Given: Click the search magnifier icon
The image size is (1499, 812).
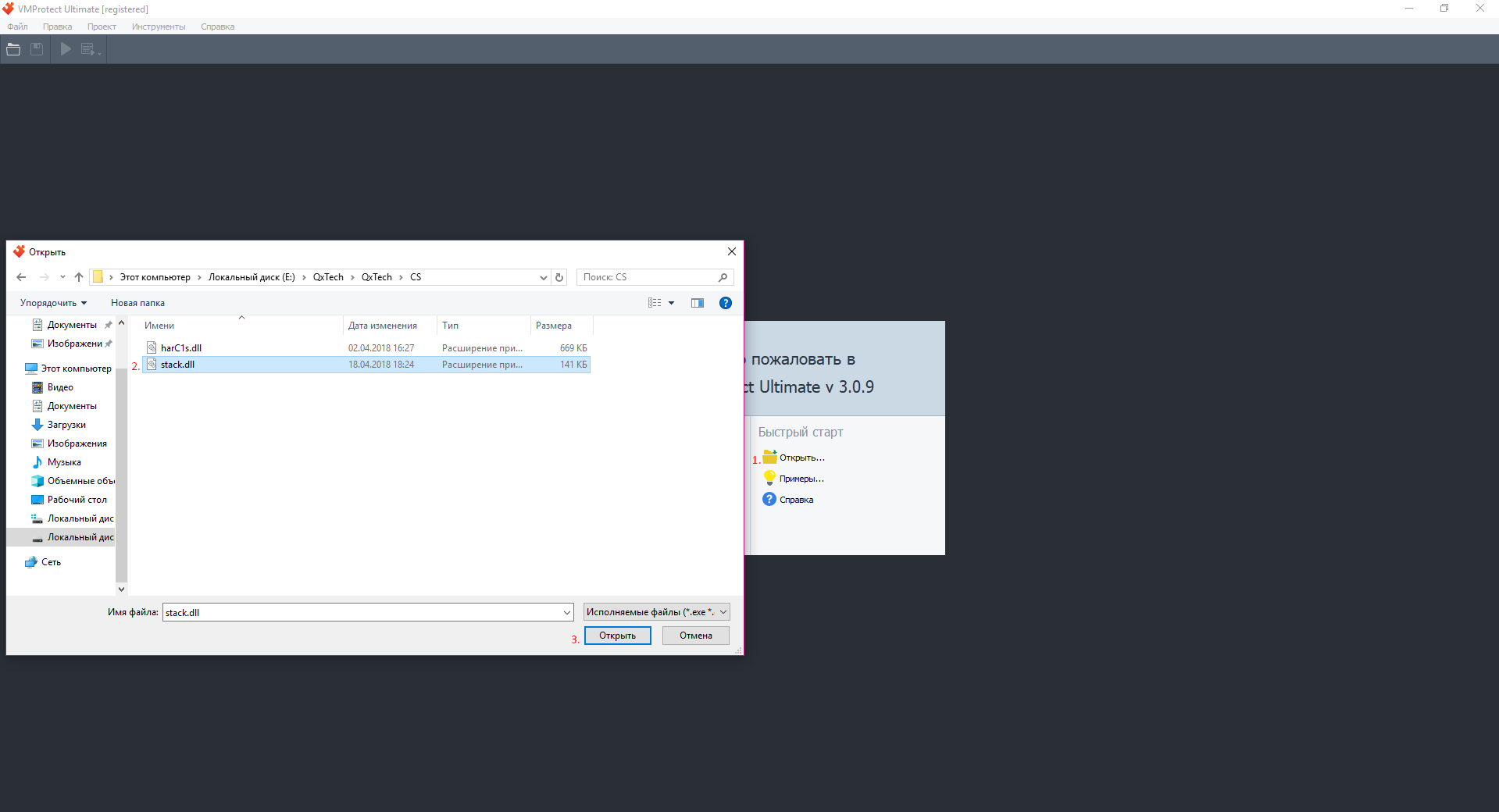Looking at the screenshot, I should click(x=723, y=277).
